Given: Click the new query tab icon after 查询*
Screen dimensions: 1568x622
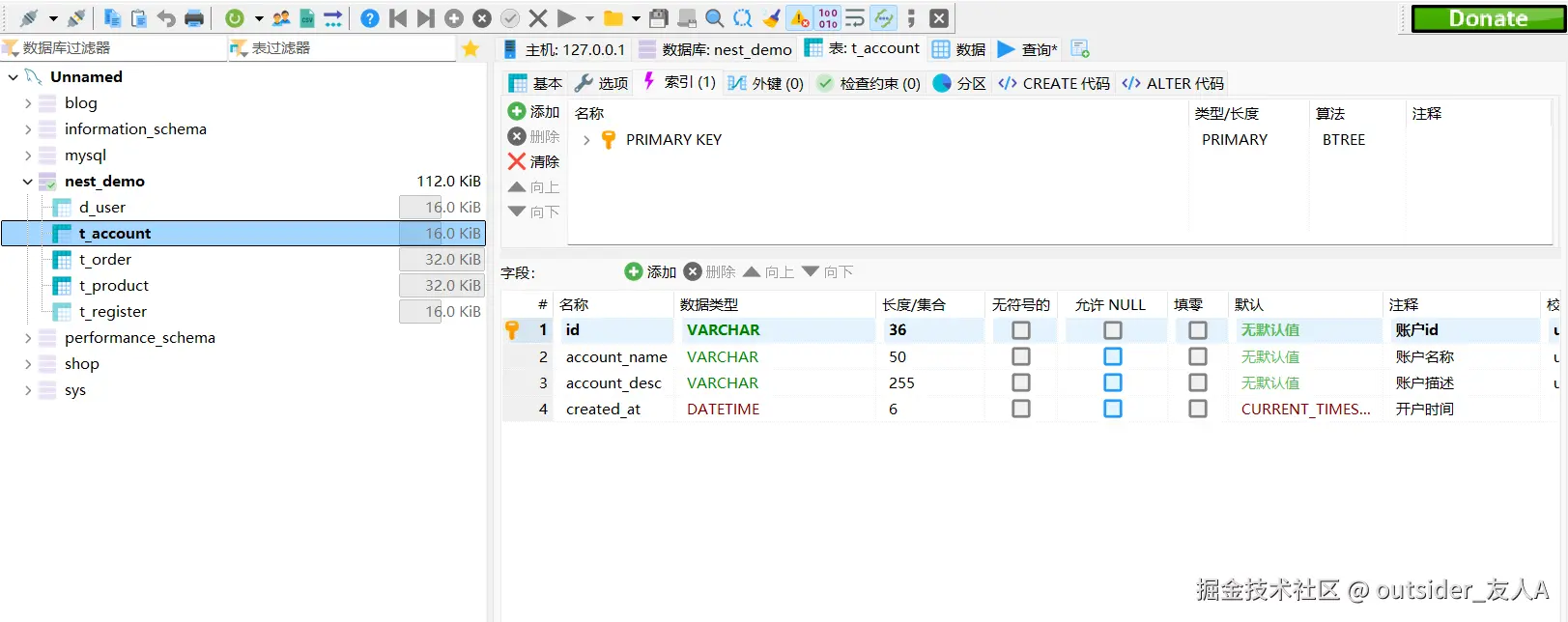Looking at the screenshot, I should click(x=1080, y=48).
